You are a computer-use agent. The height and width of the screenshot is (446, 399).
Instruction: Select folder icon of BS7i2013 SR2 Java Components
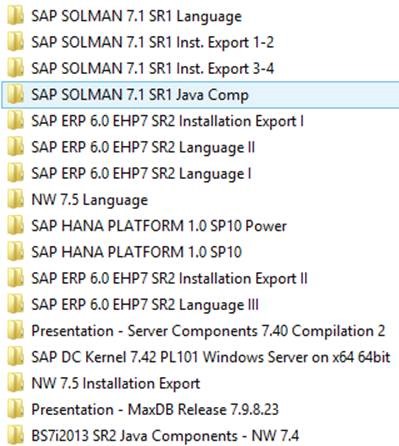pyautogui.click(x=15, y=436)
